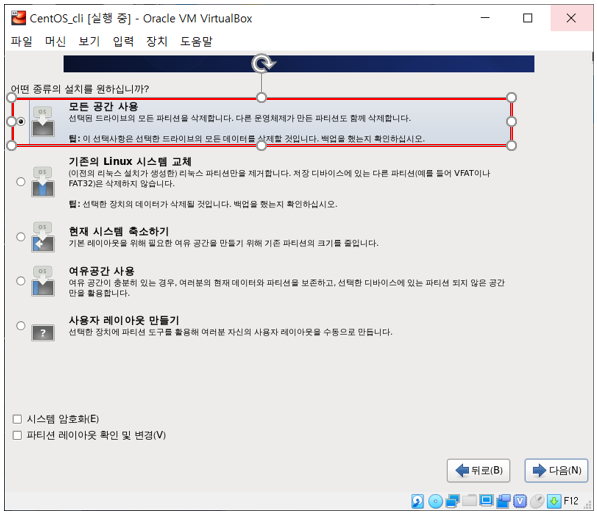597x514 pixels.
Task: Click the mouse integration status icon
Action: click(x=537, y=501)
